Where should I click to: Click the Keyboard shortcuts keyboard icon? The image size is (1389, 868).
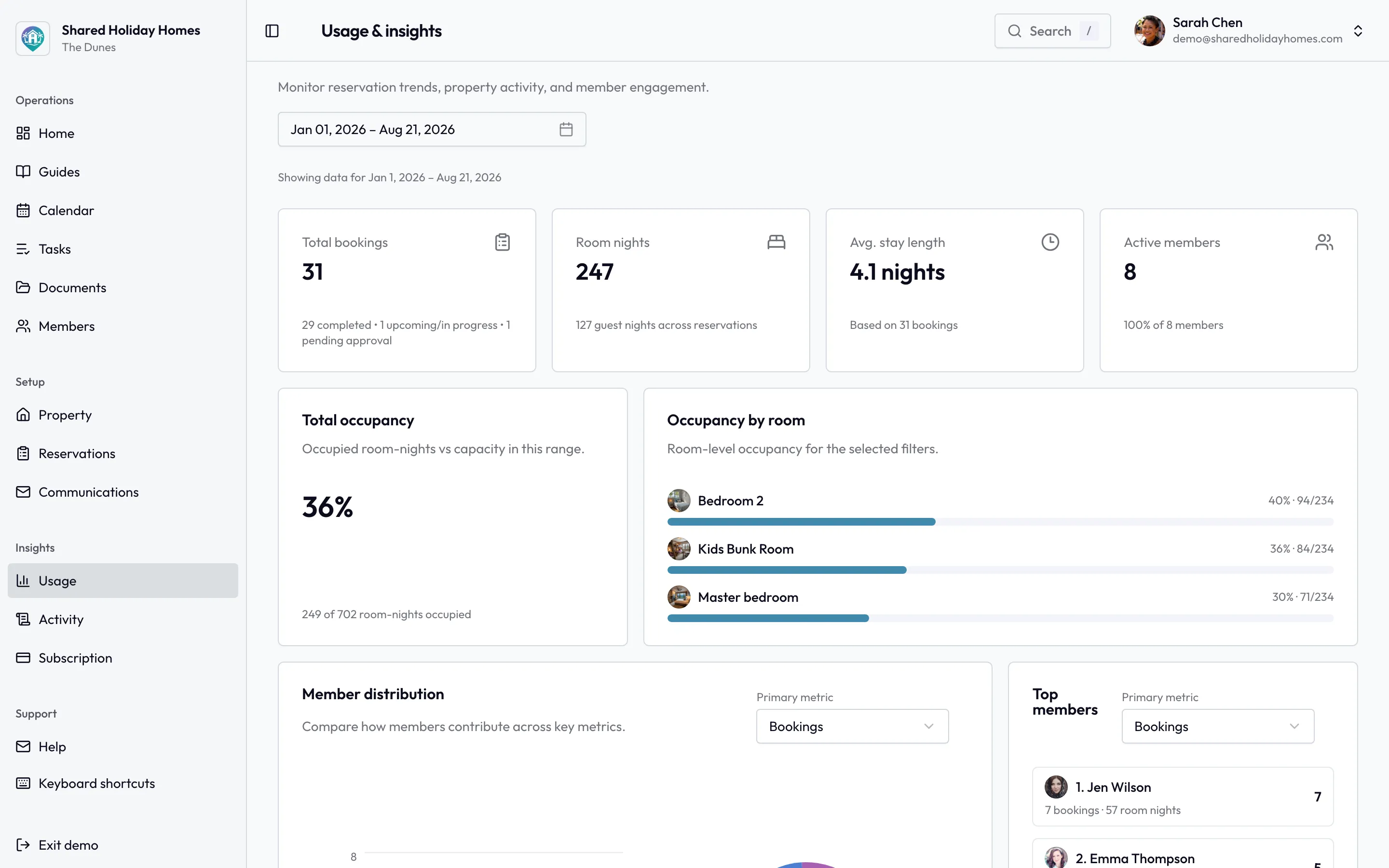(23, 783)
